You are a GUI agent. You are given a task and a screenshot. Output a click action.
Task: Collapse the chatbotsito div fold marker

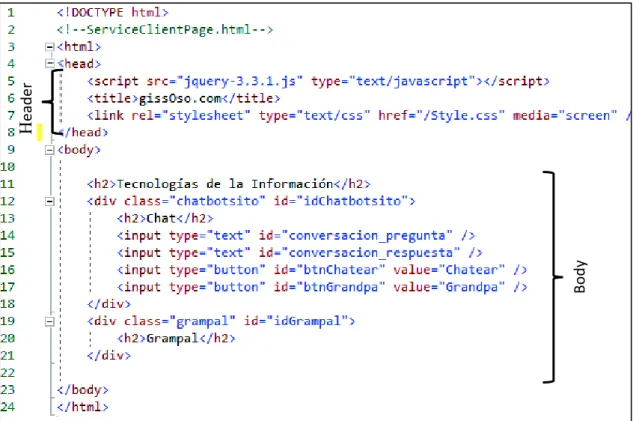pos(49,201)
